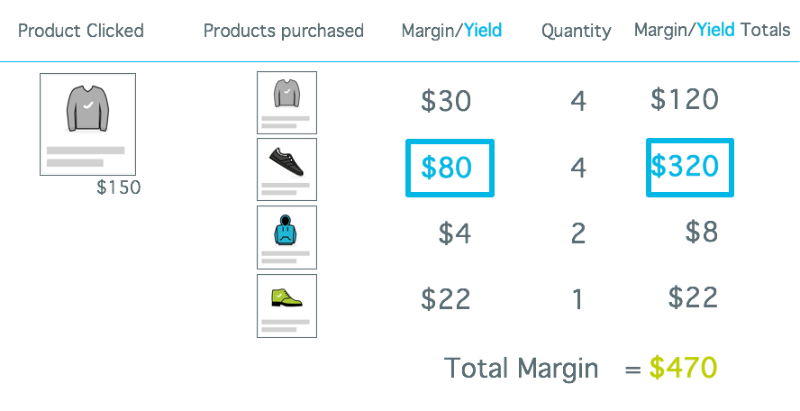Click the black sneaker product icon
This screenshot has height=411, width=800.
287,169
